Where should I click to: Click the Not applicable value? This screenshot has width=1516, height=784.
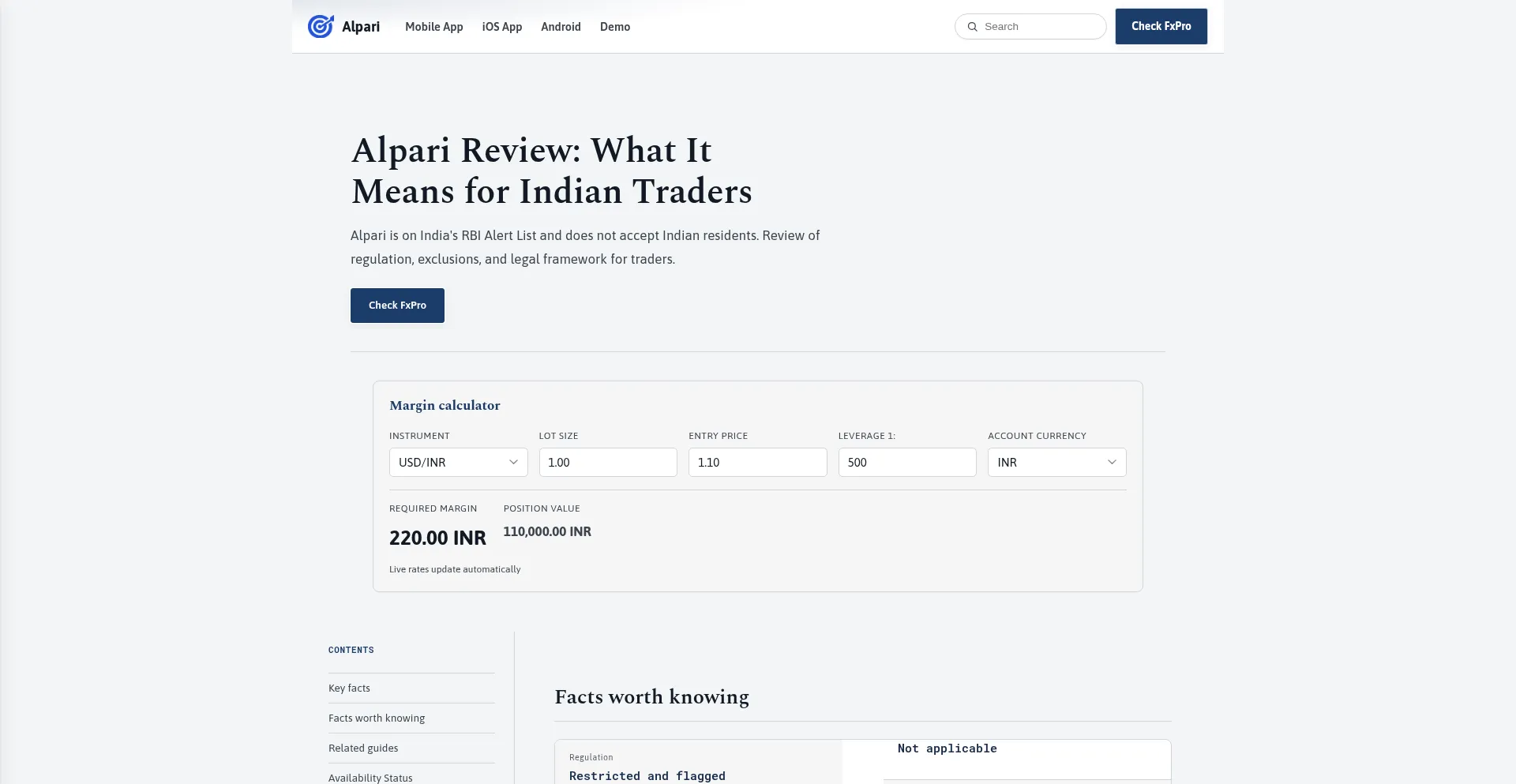tap(947, 748)
